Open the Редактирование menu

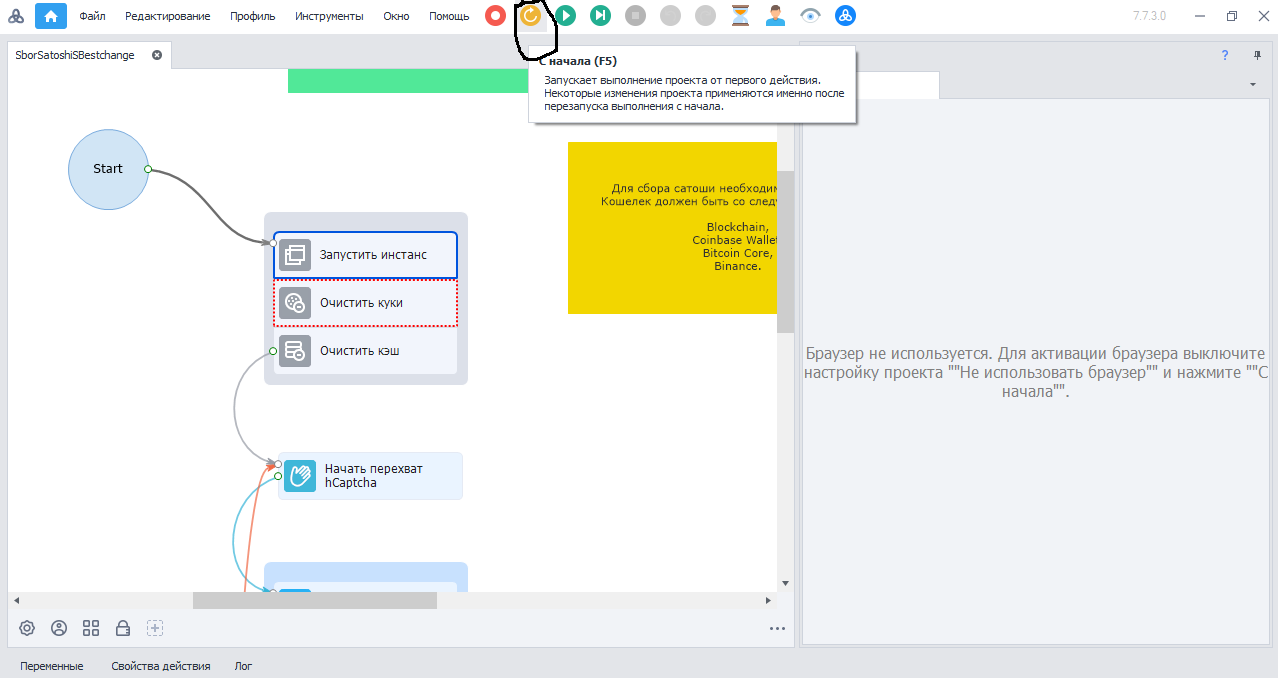tap(168, 16)
